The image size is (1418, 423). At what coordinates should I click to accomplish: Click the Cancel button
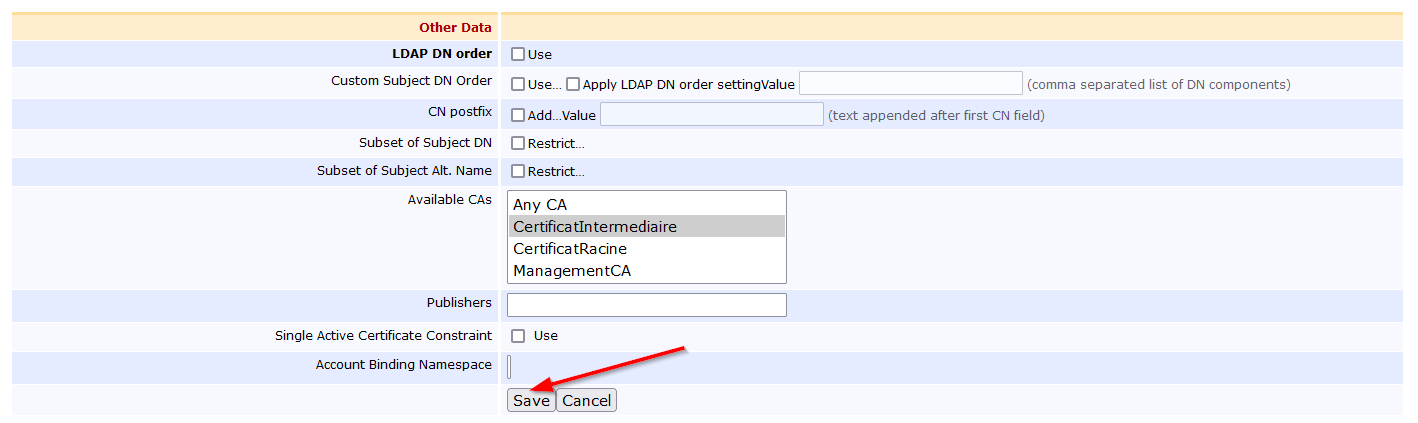tap(586, 401)
